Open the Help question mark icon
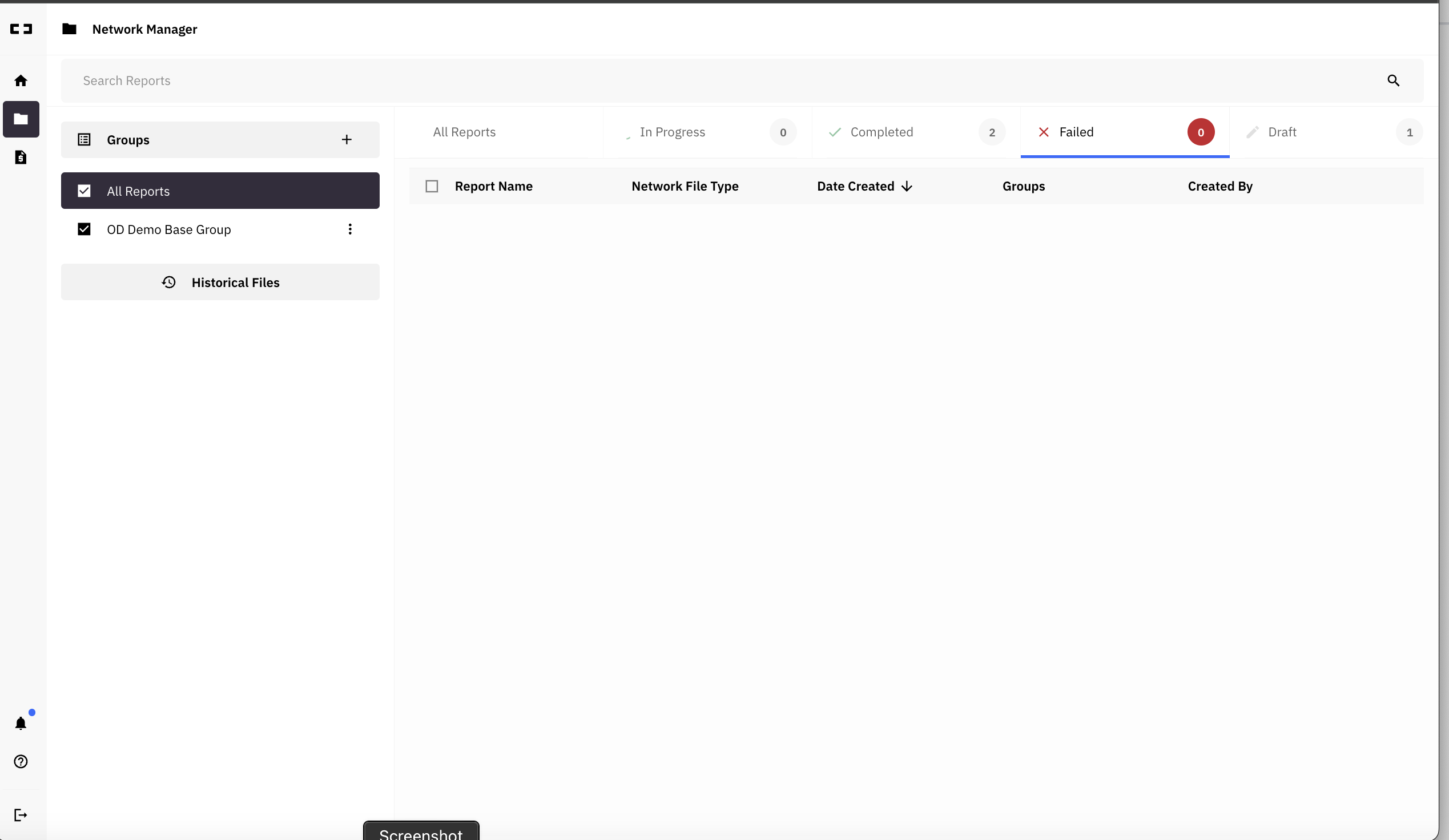1449x840 pixels. [21, 761]
